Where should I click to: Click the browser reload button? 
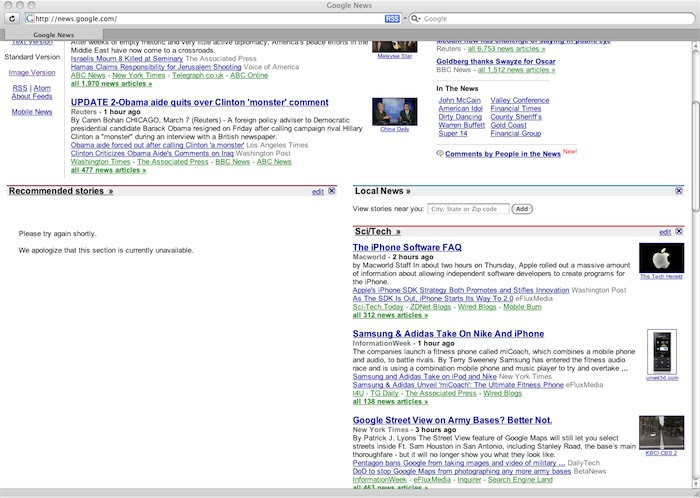(12, 19)
